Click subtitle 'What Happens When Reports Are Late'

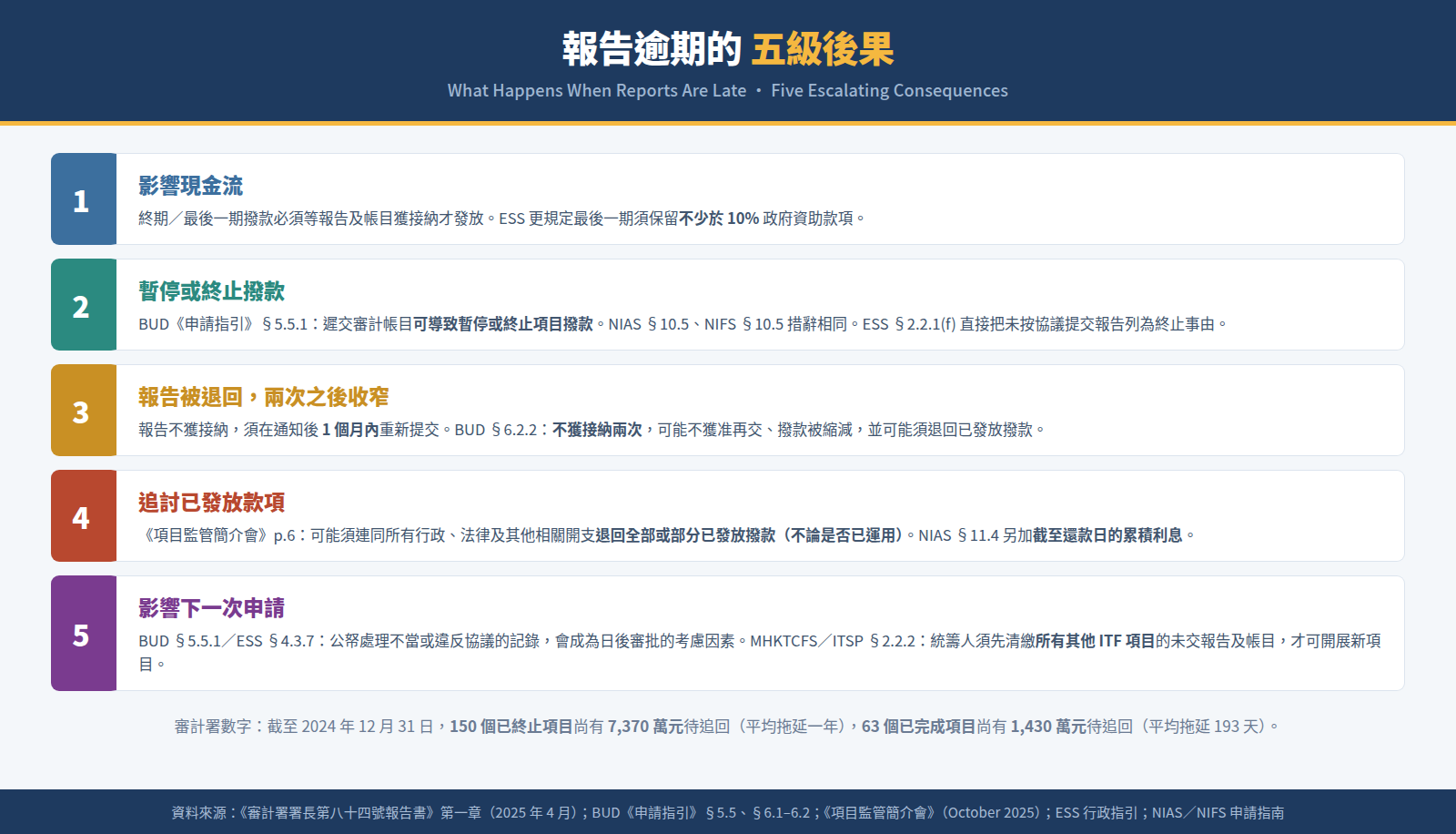[597, 90]
